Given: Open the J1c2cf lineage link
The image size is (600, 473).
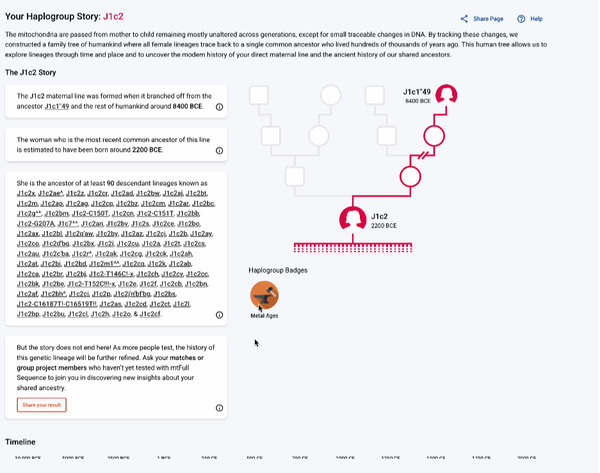Looking at the screenshot, I should [x=150, y=314].
